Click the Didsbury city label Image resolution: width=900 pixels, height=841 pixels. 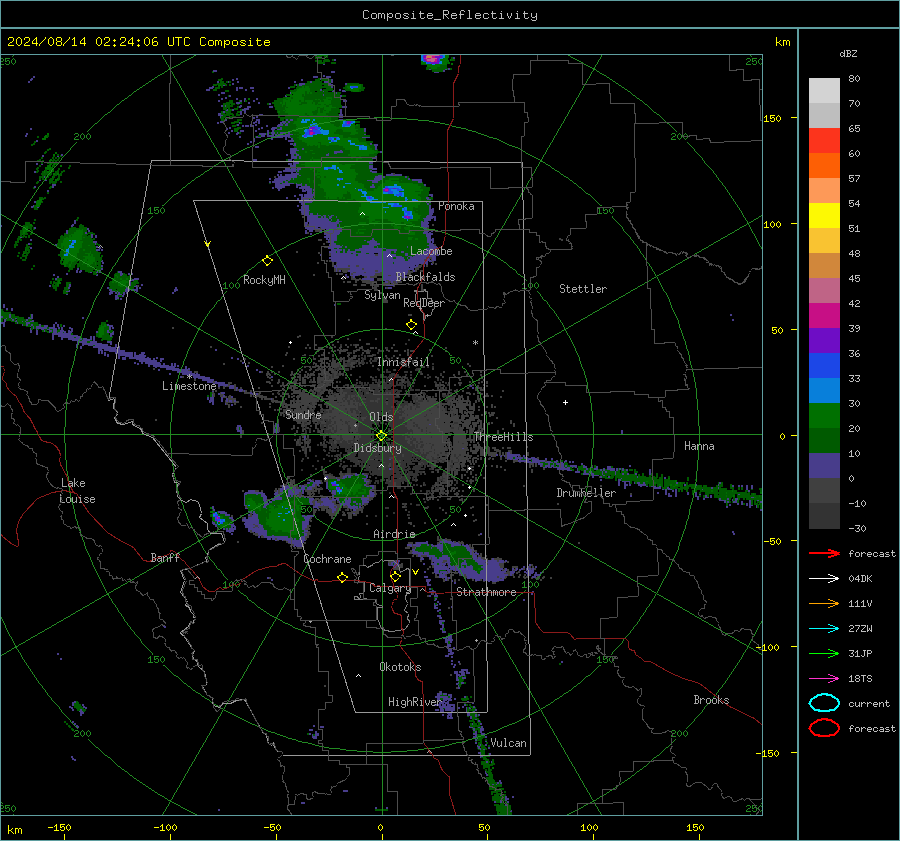click(x=377, y=448)
